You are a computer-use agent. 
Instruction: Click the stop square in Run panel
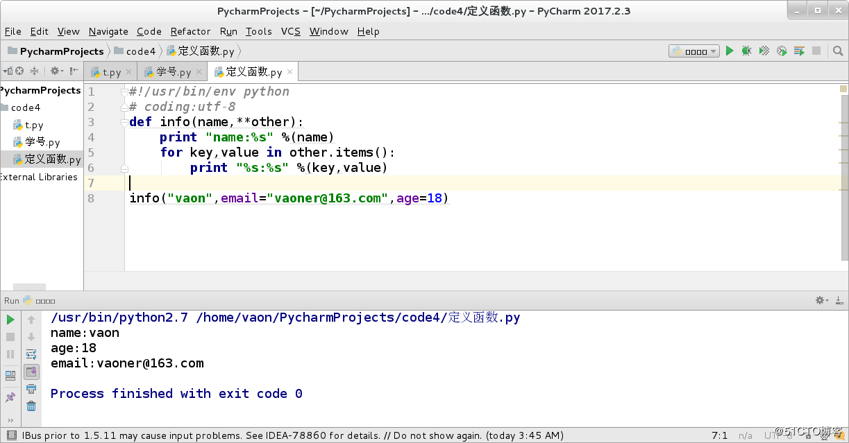(x=10, y=337)
